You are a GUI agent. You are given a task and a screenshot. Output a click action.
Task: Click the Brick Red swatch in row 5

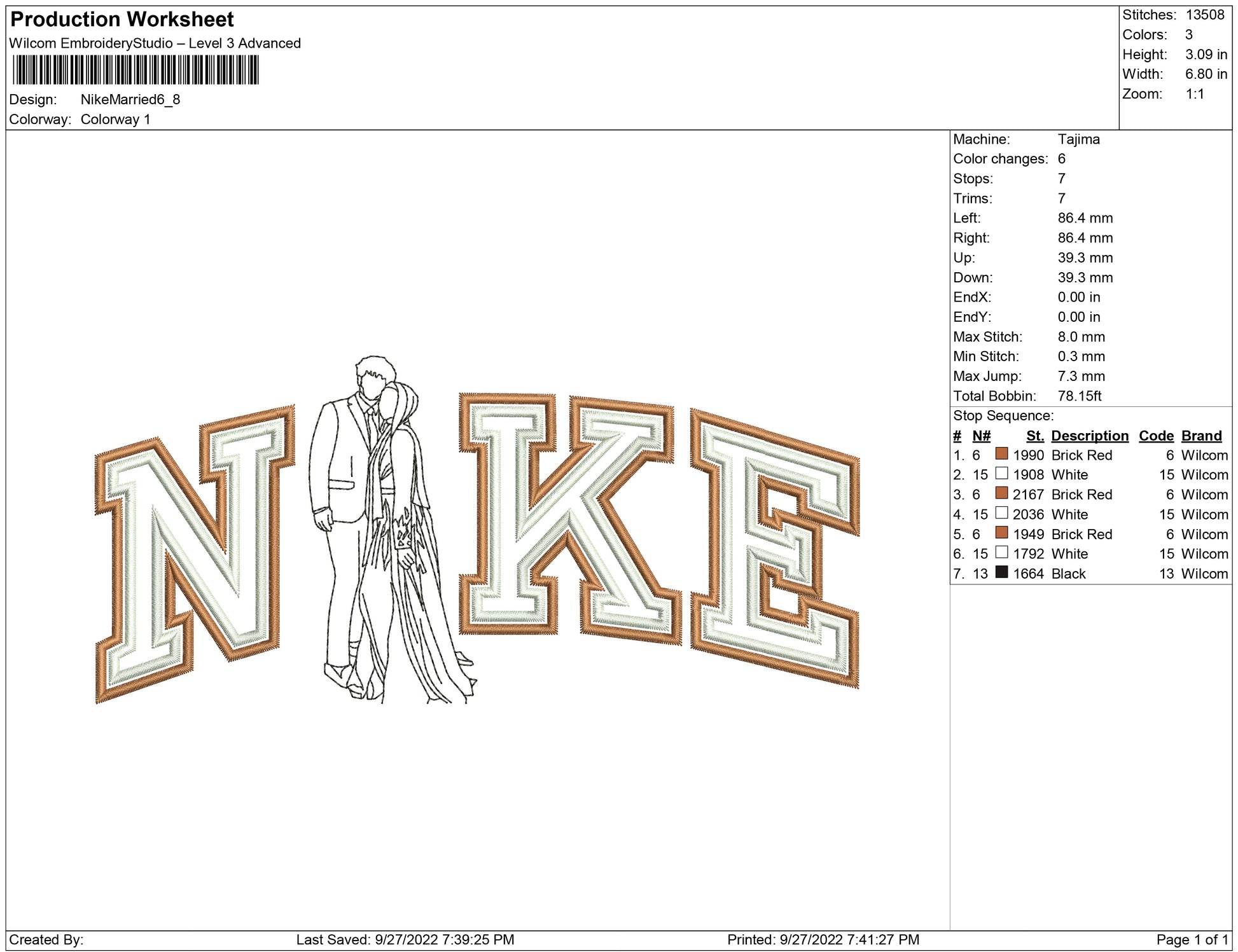(1001, 532)
